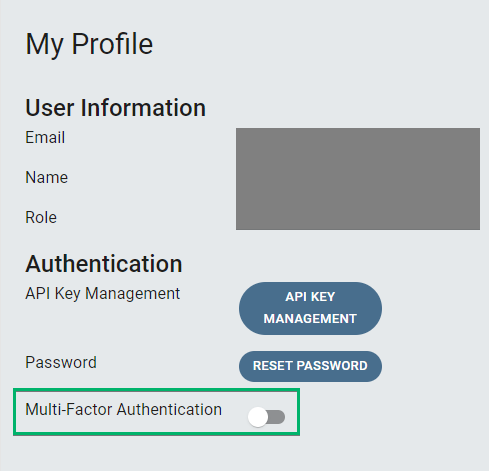Click the Name field label
This screenshot has height=471, width=489.
[x=47, y=177]
